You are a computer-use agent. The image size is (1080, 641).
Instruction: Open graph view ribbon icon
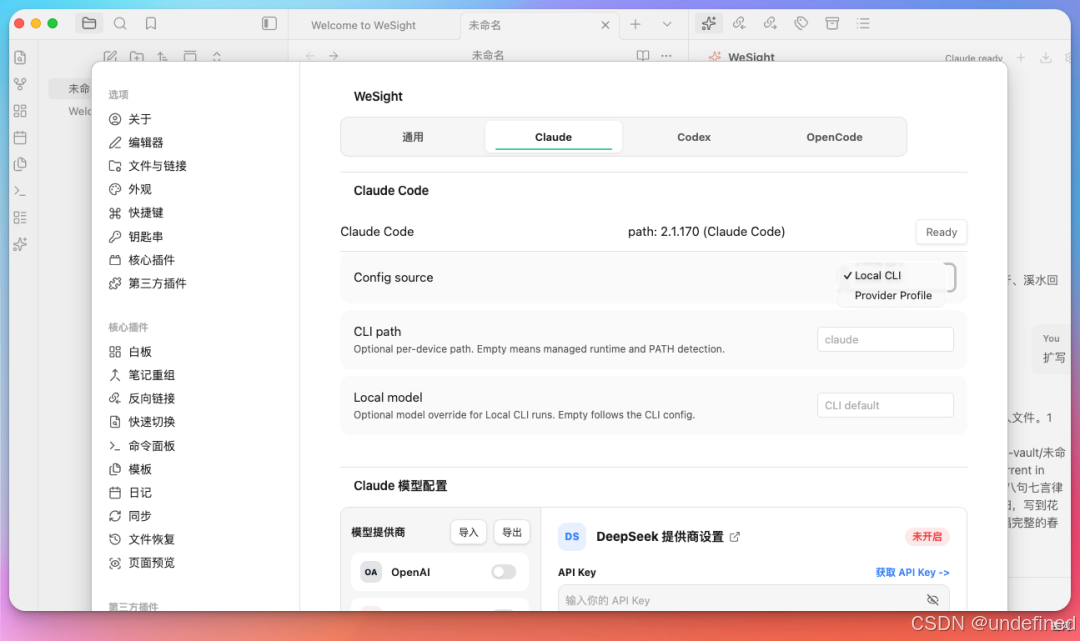(20, 84)
